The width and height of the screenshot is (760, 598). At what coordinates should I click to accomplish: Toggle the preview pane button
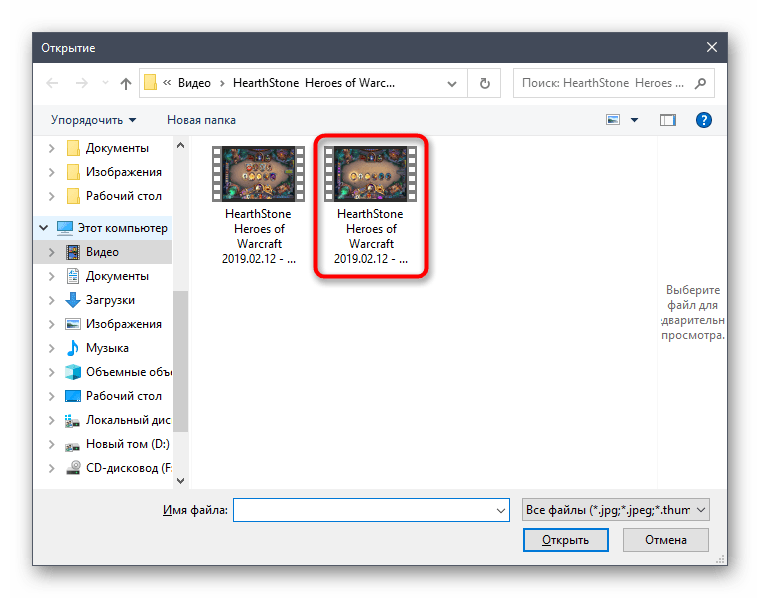[667, 120]
